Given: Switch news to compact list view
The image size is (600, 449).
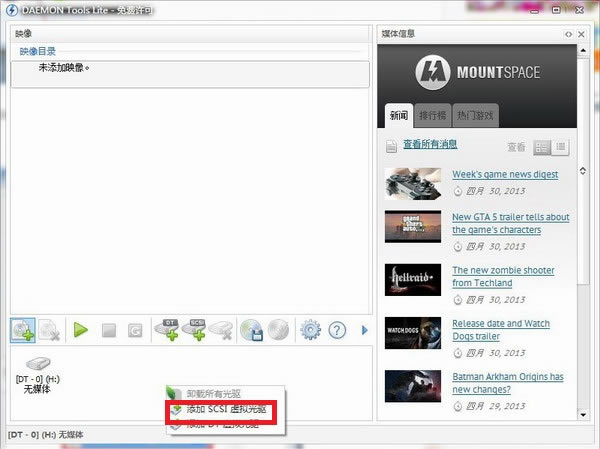Looking at the screenshot, I should [561, 147].
